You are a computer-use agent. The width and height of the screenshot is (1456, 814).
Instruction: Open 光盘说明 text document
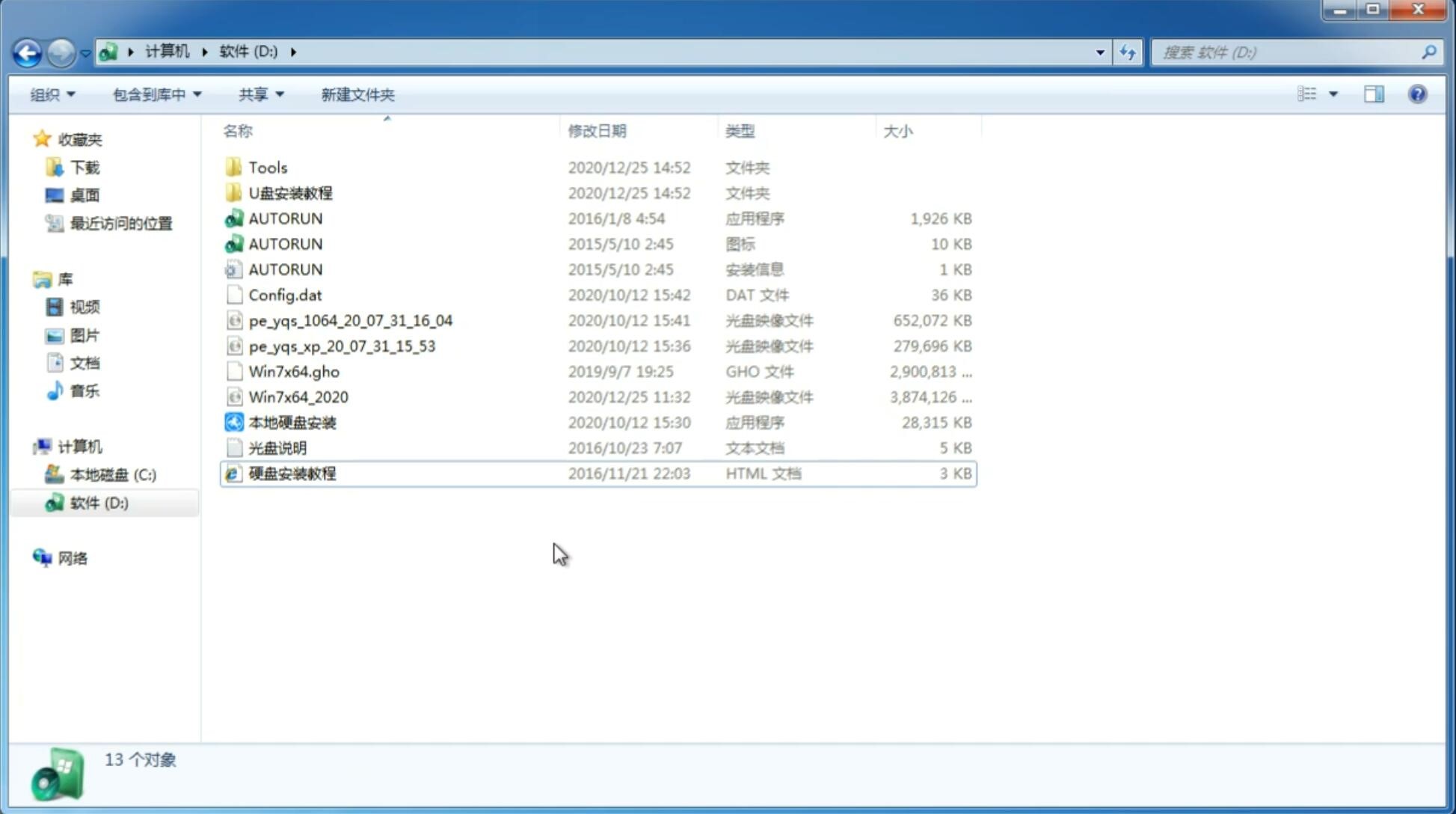pos(277,448)
